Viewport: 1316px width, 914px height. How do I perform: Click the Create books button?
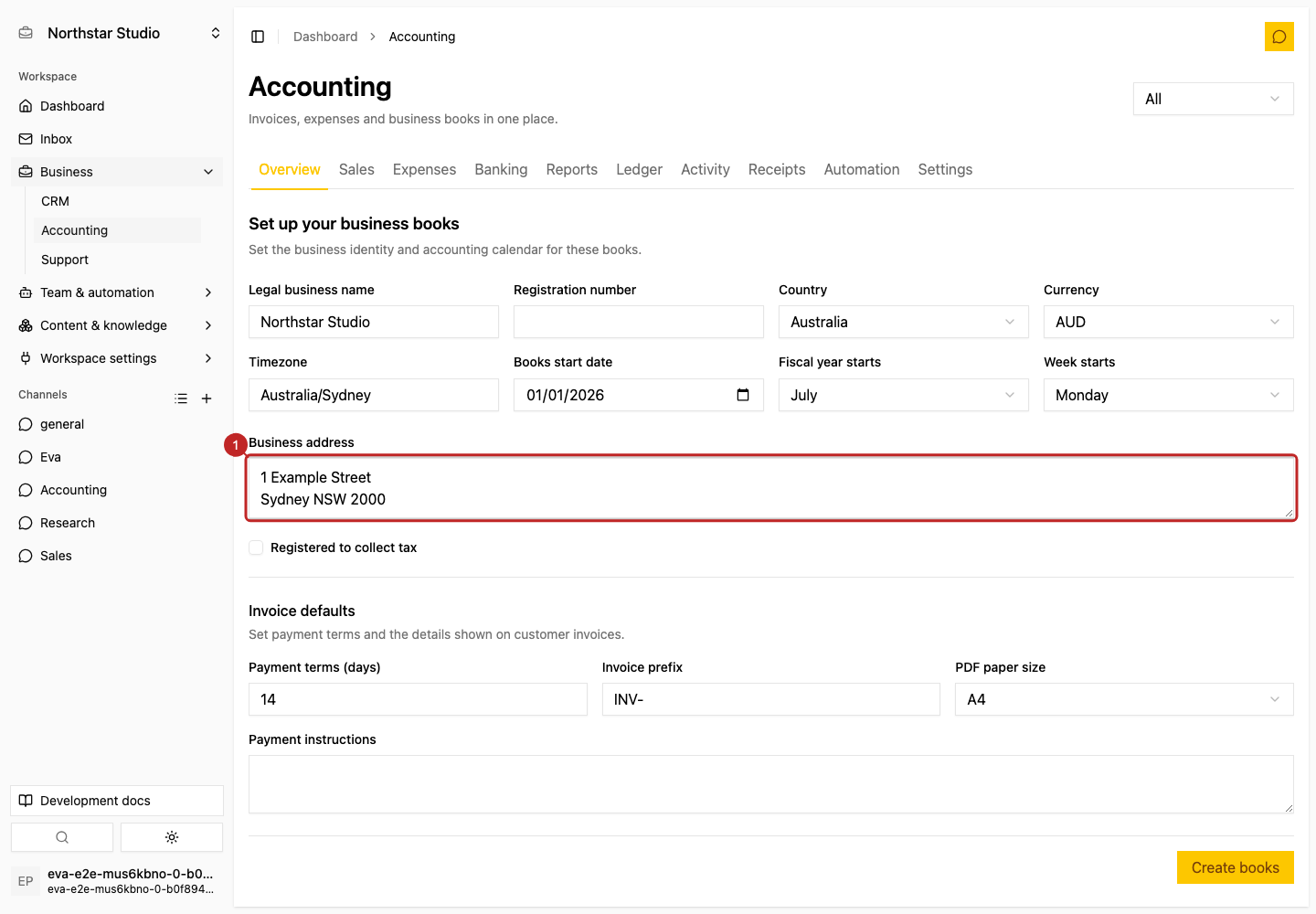[1236, 867]
